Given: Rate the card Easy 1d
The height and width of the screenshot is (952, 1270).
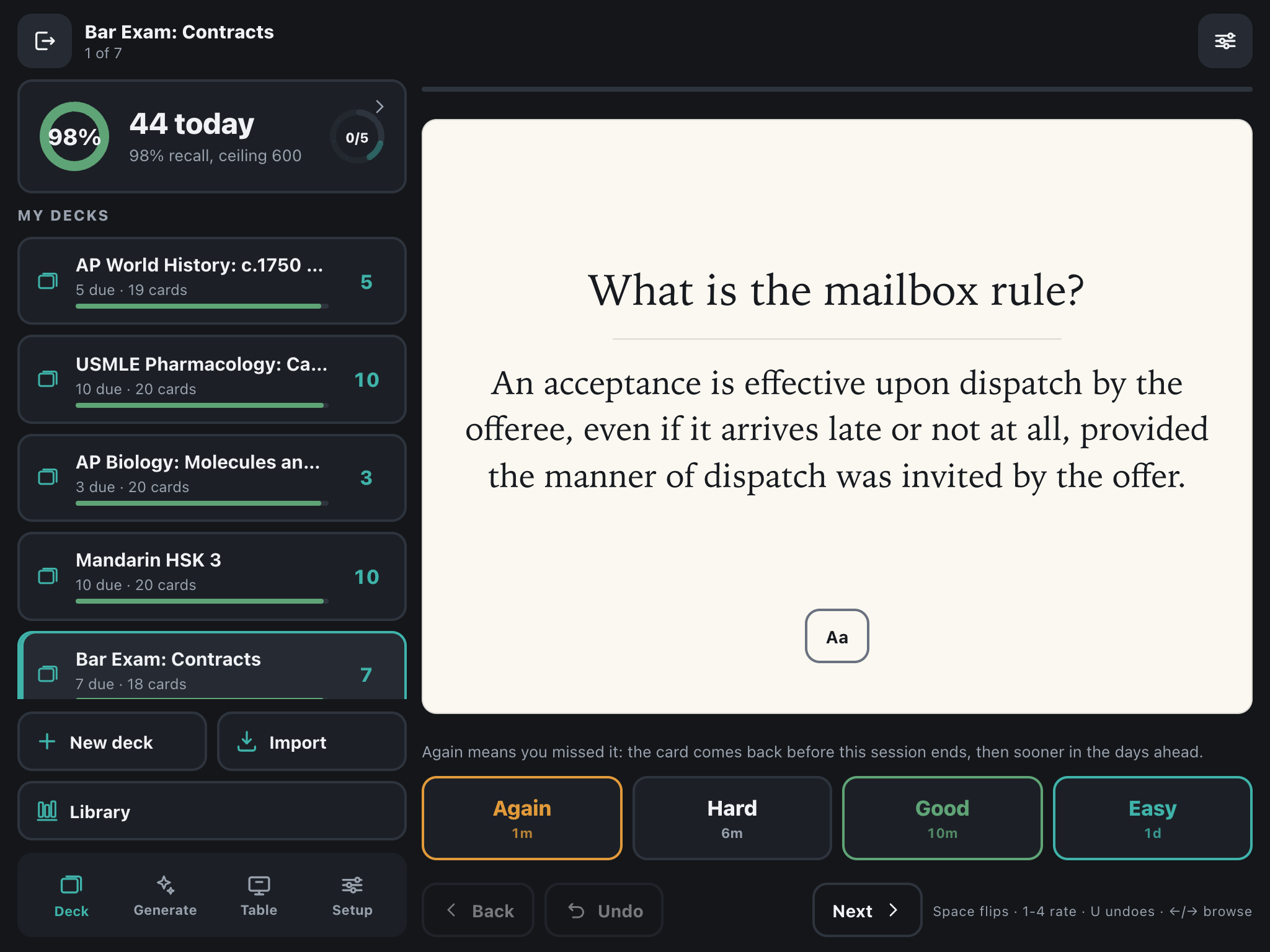Looking at the screenshot, I should pos(1153,818).
